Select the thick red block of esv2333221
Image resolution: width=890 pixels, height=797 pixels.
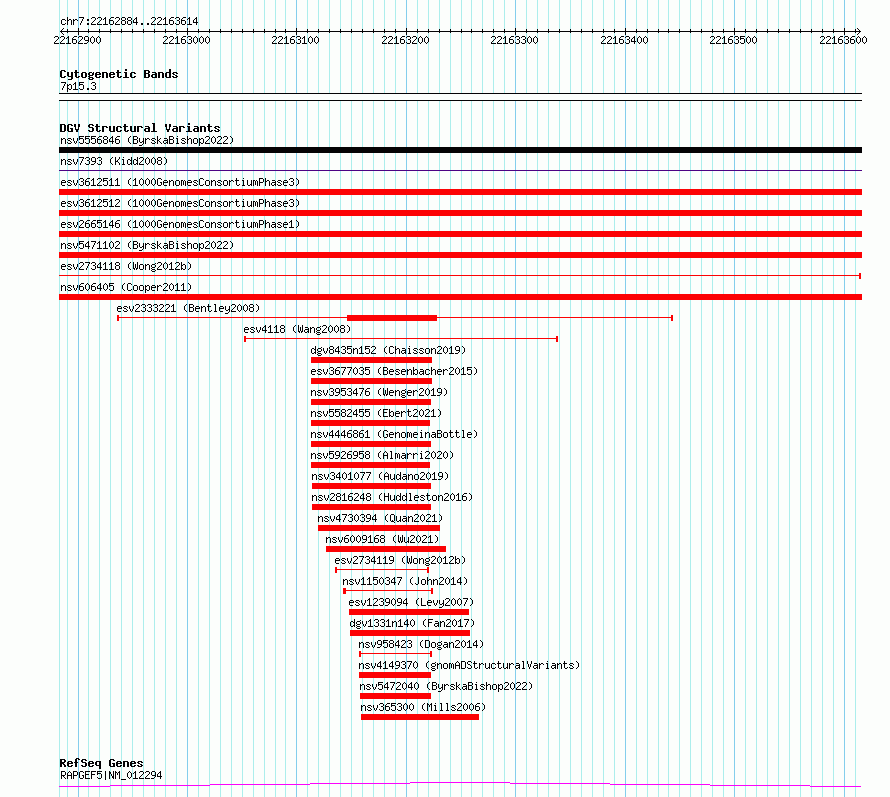(x=392, y=318)
